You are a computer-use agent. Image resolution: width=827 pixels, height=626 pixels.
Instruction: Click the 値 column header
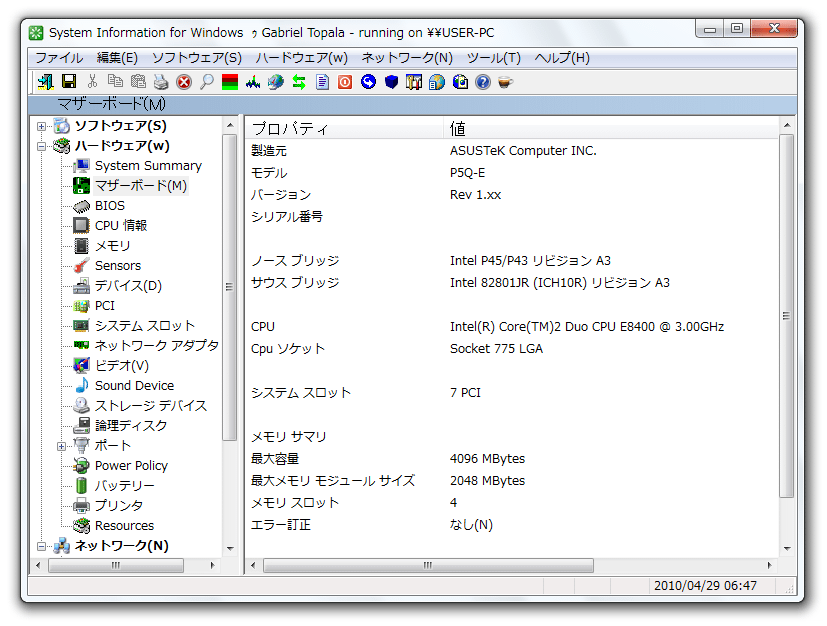pos(610,128)
